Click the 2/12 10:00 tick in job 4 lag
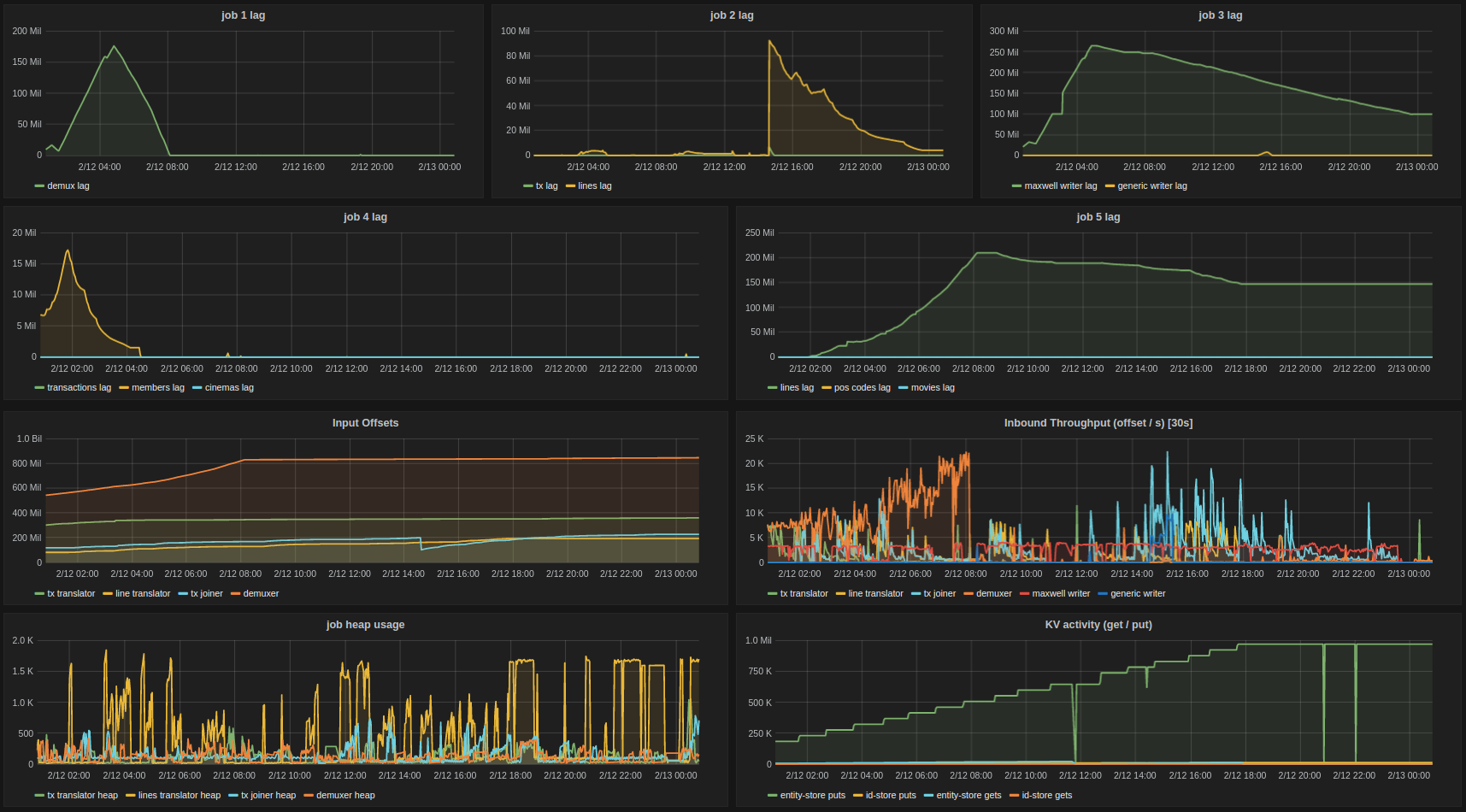Screen dimensions: 1466x812 click(x=291, y=368)
